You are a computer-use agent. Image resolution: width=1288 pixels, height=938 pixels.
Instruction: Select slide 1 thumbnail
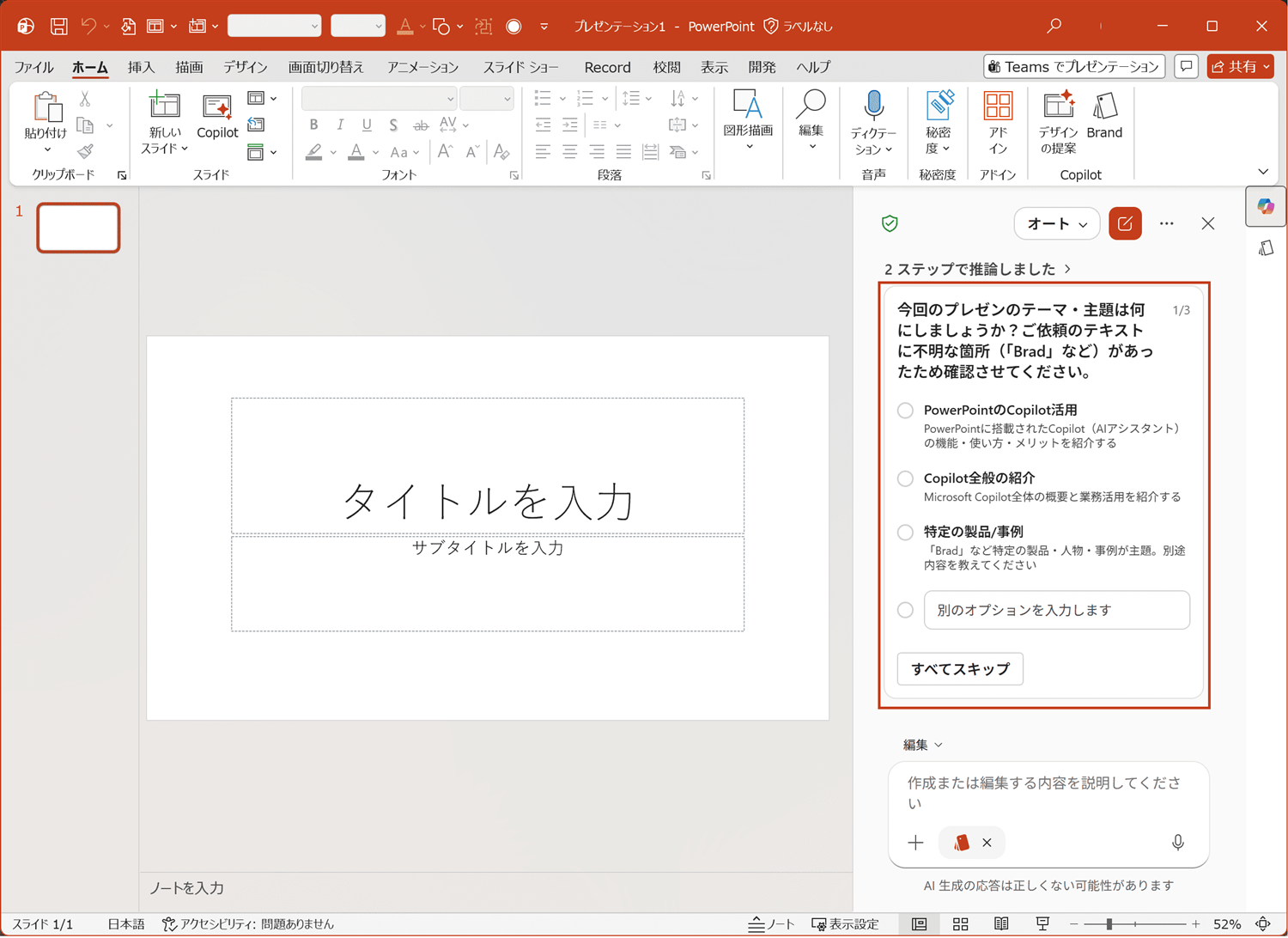tap(78, 228)
